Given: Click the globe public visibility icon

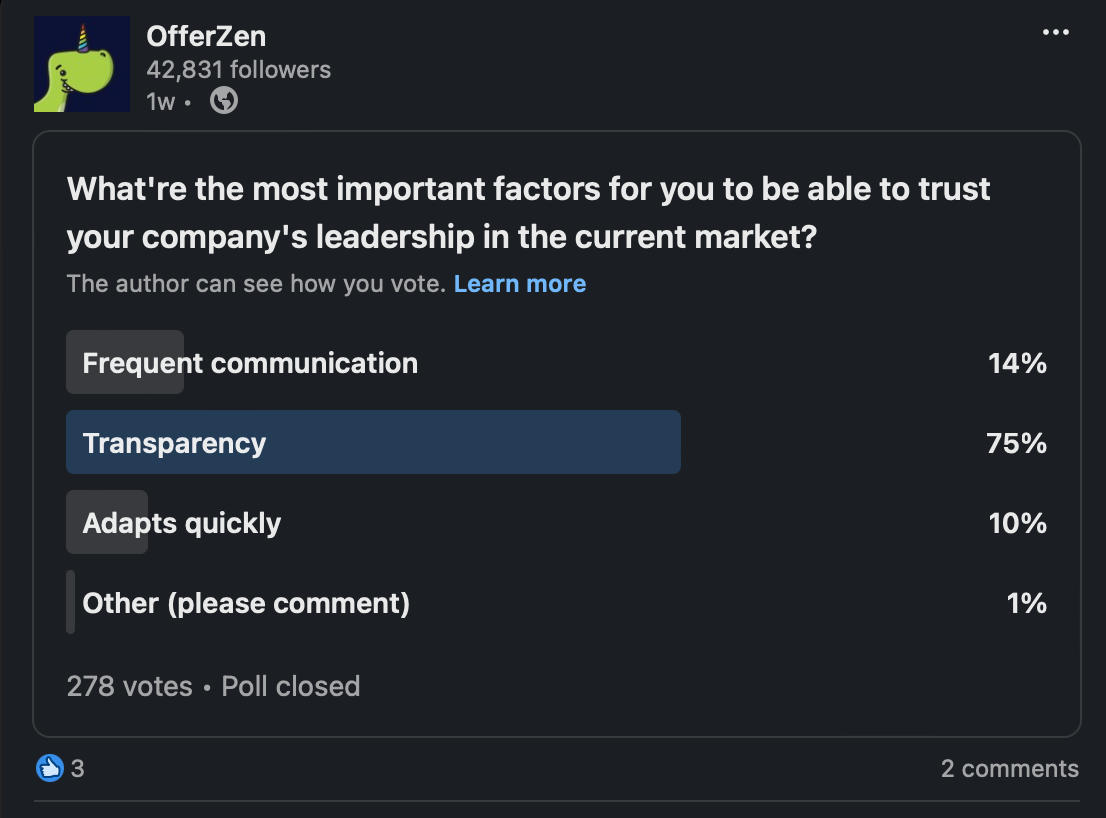Looking at the screenshot, I should [224, 101].
